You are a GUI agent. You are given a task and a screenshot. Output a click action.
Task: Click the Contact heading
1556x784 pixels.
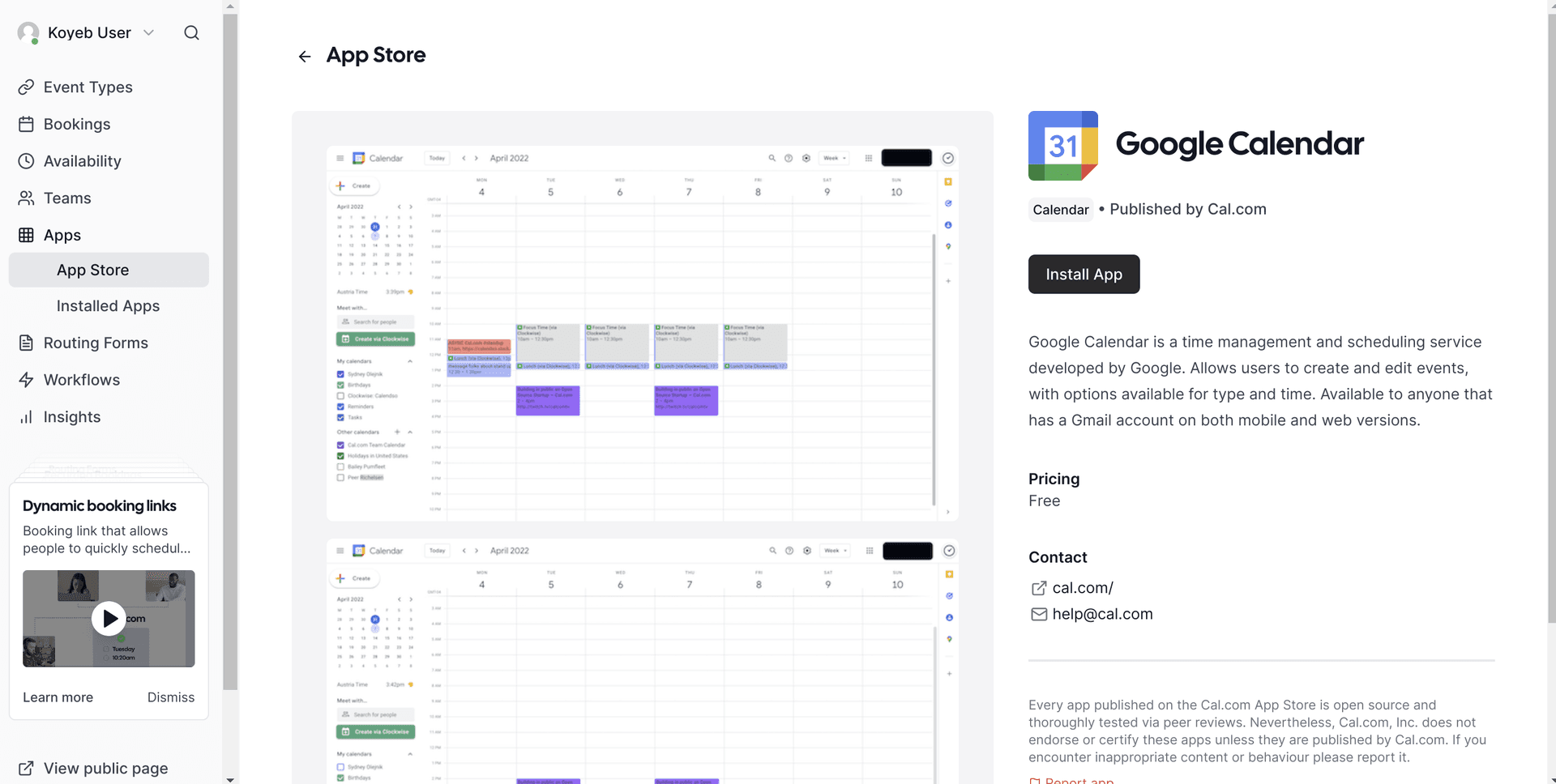coord(1058,557)
